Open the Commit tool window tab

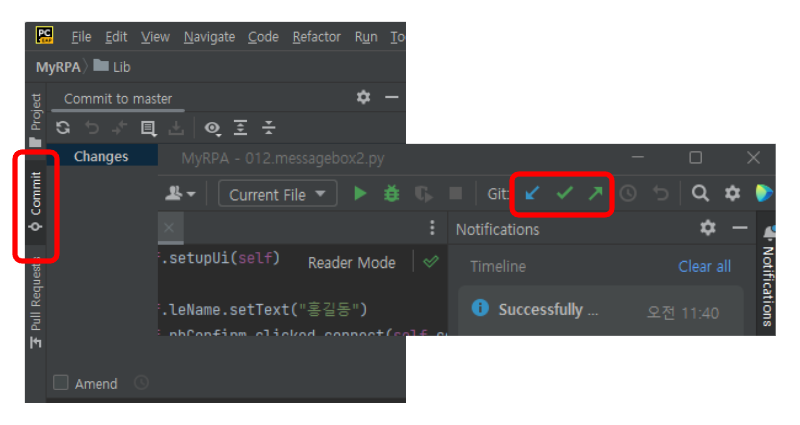pyautogui.click(x=36, y=201)
